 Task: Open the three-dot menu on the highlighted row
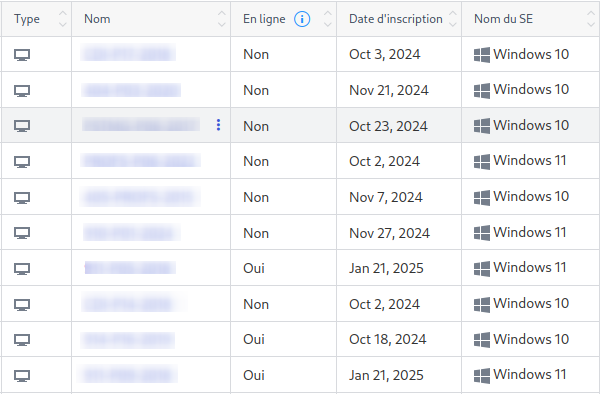coord(218,125)
